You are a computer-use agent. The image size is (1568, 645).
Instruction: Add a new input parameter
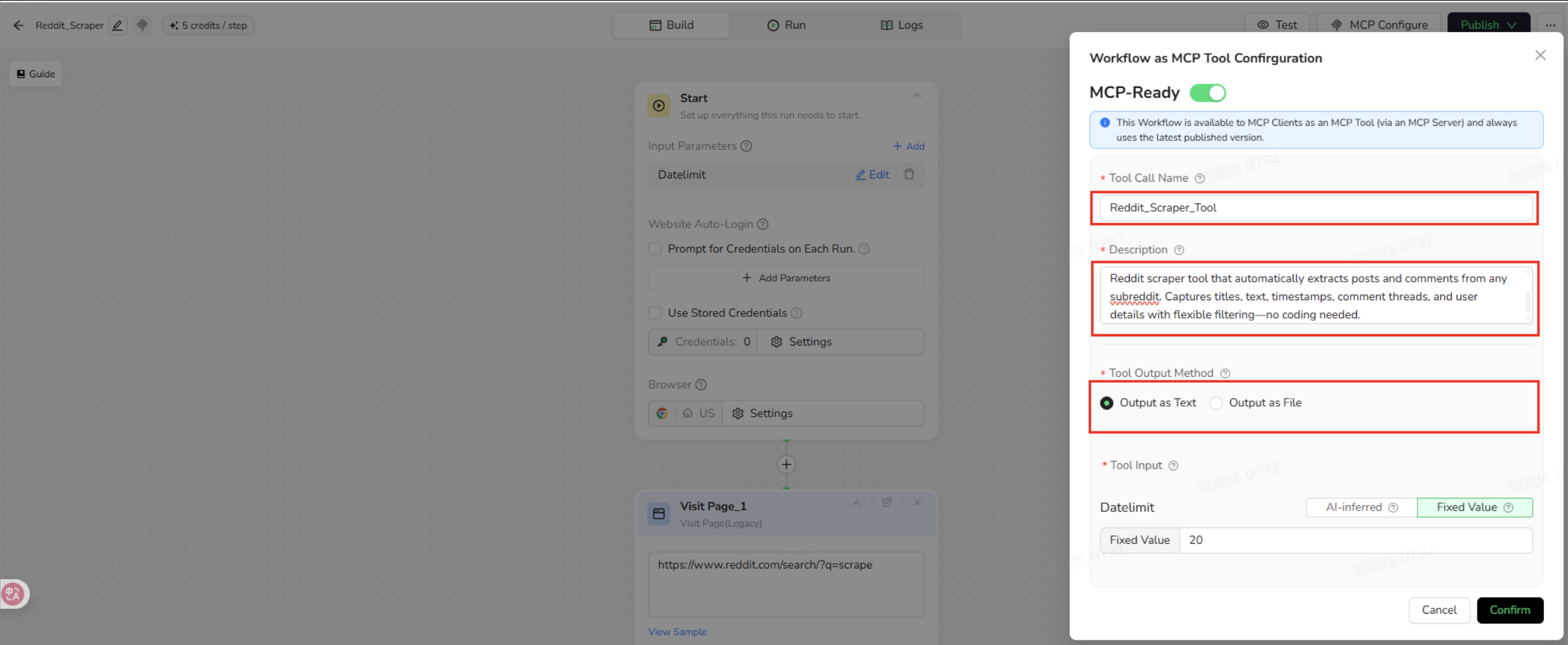[x=909, y=146]
